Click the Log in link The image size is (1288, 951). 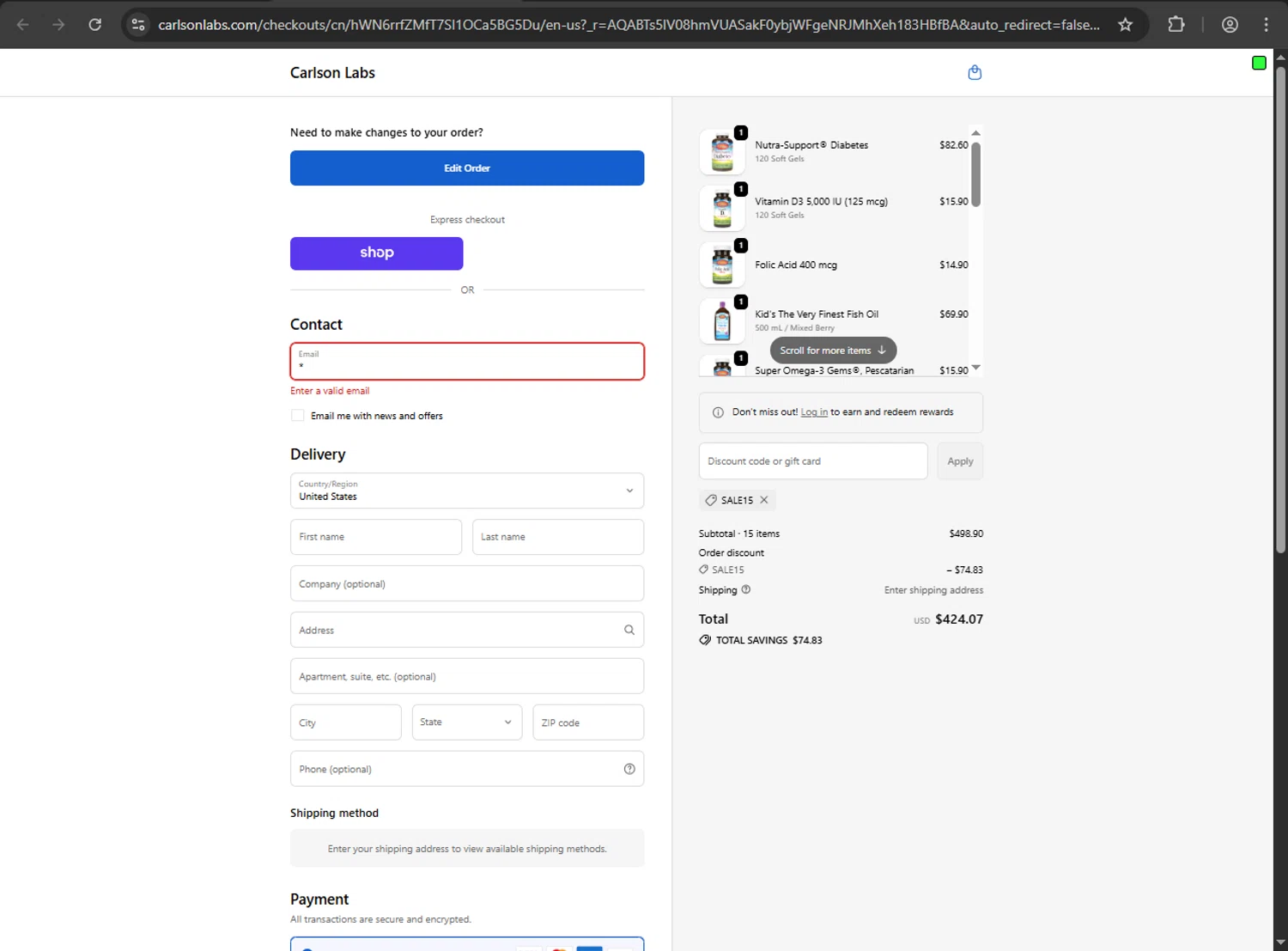814,412
